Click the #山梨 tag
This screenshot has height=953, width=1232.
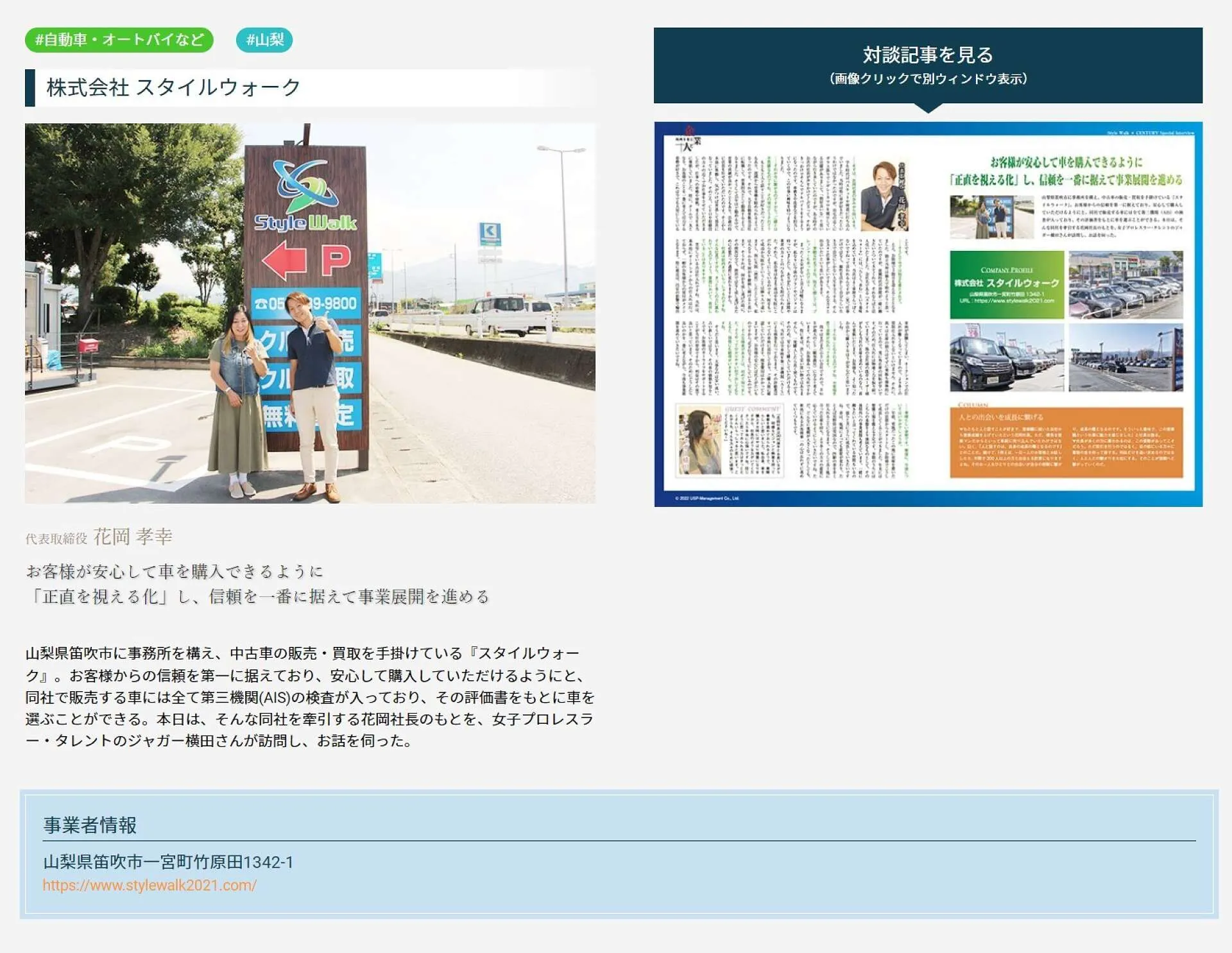tap(264, 40)
